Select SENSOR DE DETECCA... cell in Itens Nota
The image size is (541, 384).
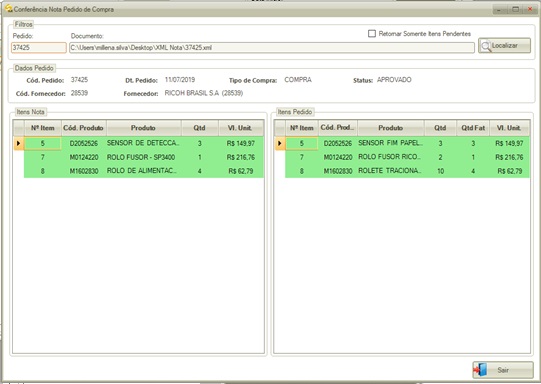pyautogui.click(x=144, y=143)
